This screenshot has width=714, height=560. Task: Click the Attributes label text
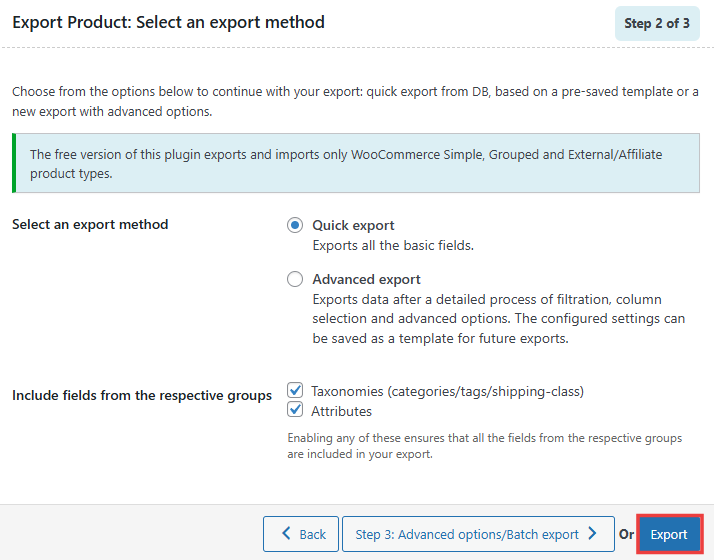(x=341, y=411)
